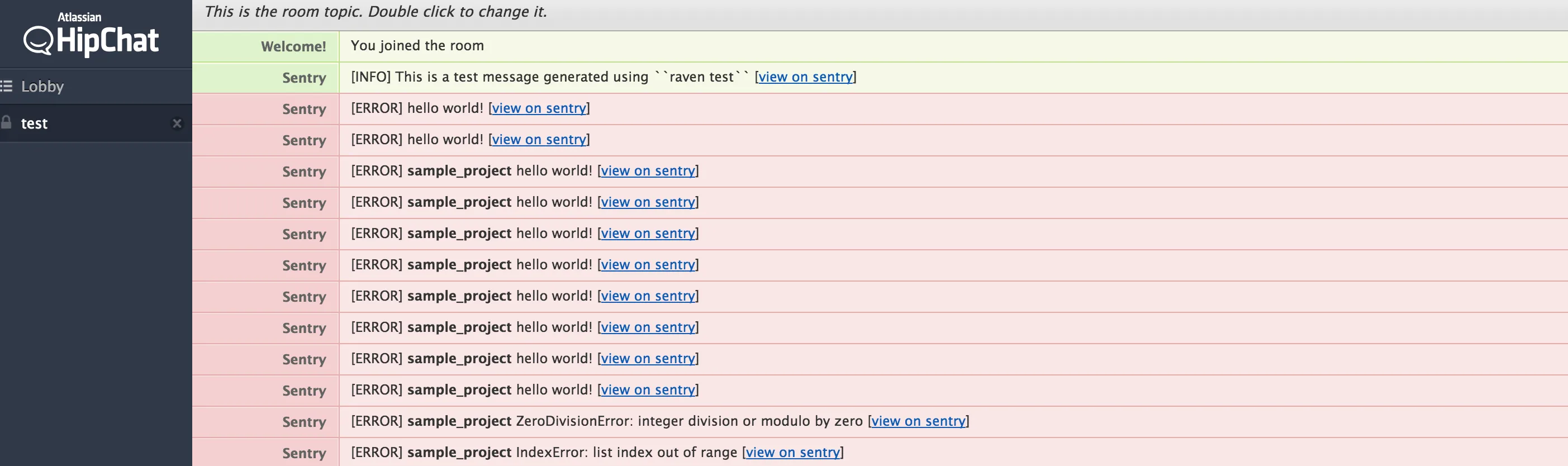Open sentry link on last sample_project hello world
Image resolution: width=1568 pixels, height=466 pixels.
pos(648,390)
